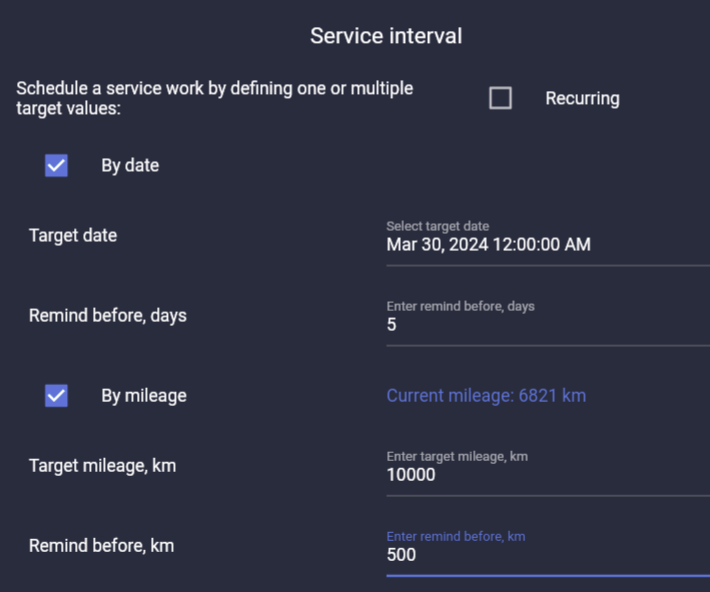Click the Recurring label text

(x=582, y=98)
